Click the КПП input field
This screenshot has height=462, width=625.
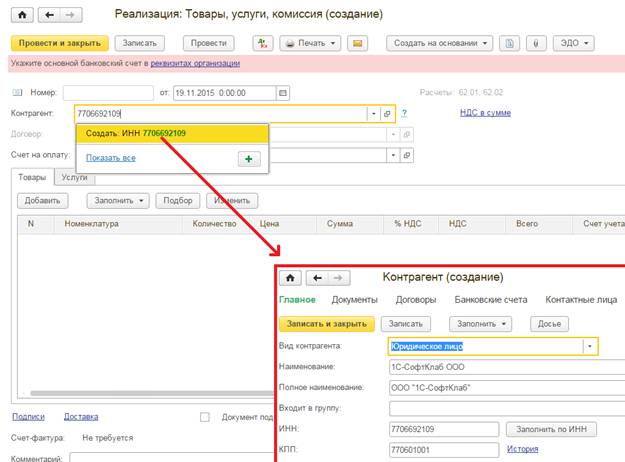pos(444,450)
